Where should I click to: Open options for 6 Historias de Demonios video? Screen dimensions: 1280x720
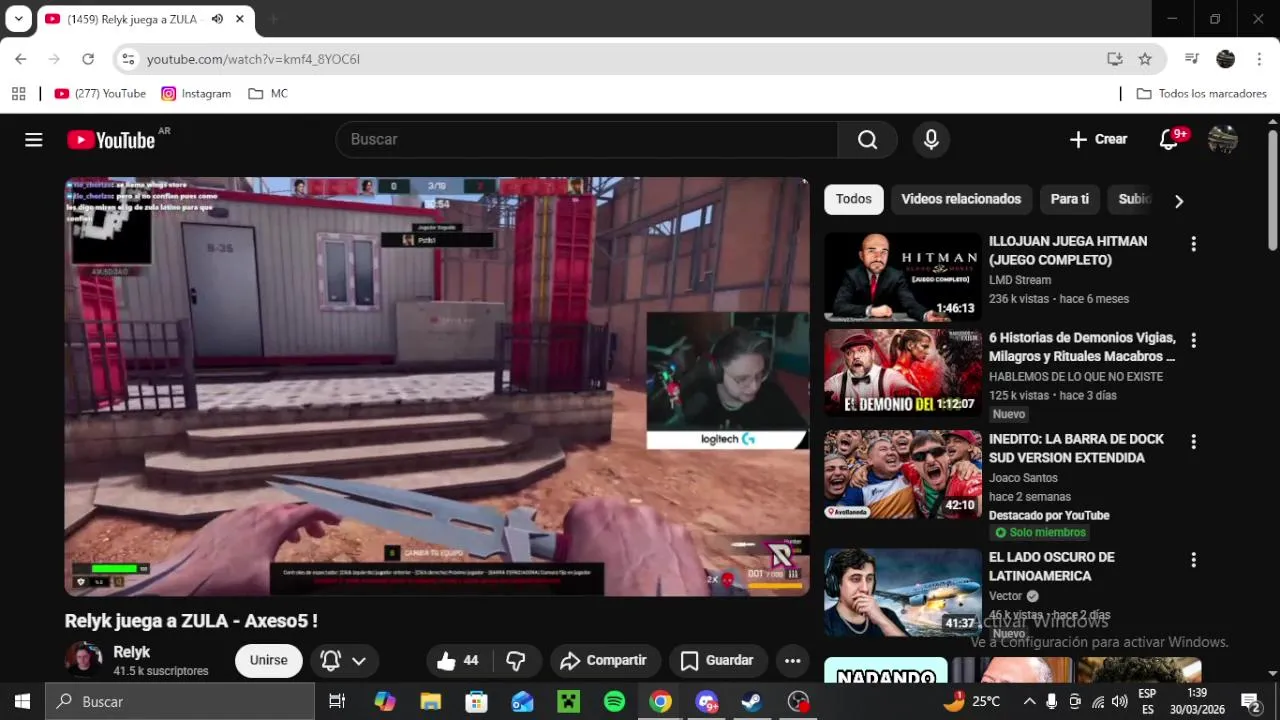pos(1193,340)
